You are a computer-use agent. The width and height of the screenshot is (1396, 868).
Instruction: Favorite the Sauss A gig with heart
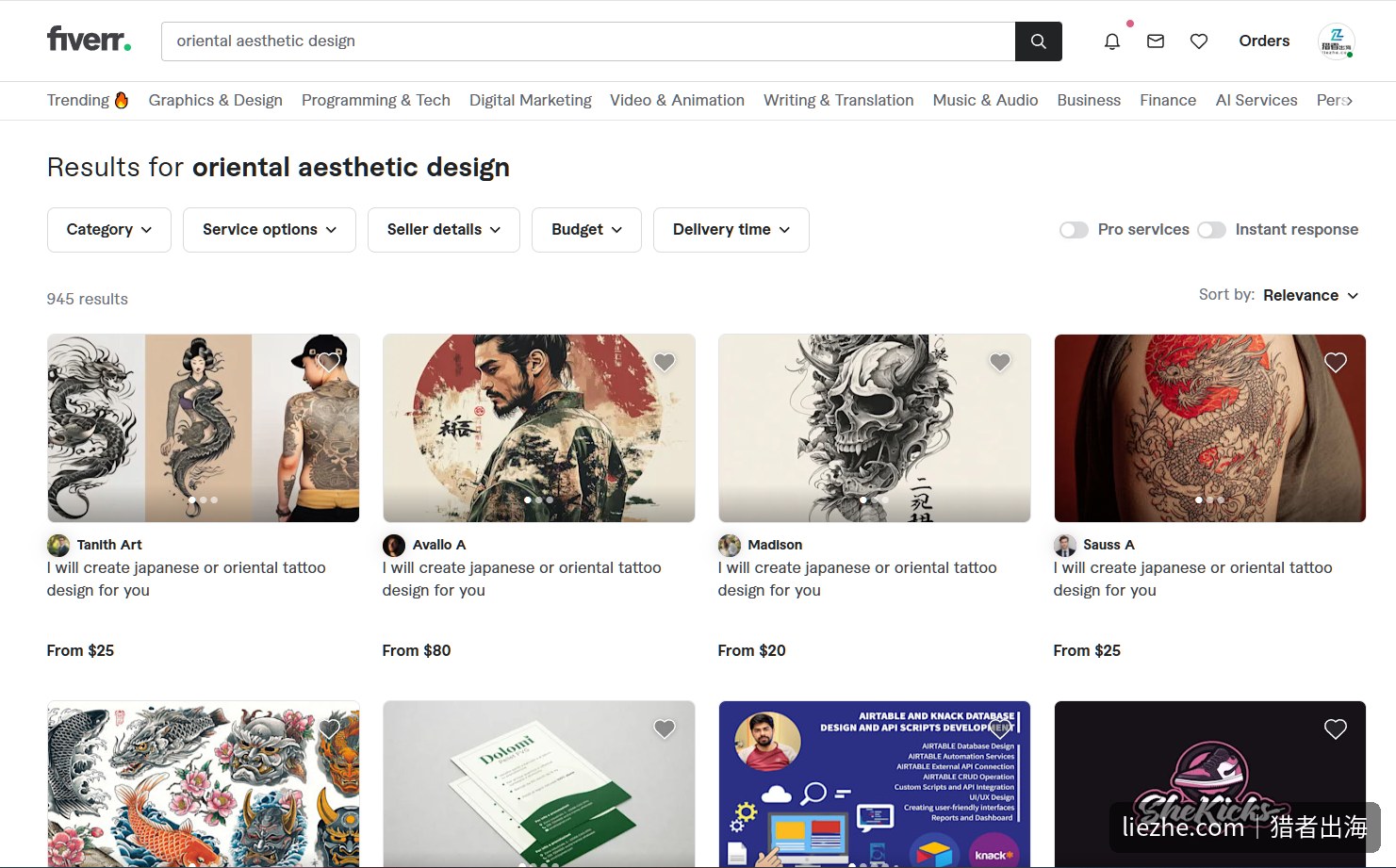click(1336, 362)
